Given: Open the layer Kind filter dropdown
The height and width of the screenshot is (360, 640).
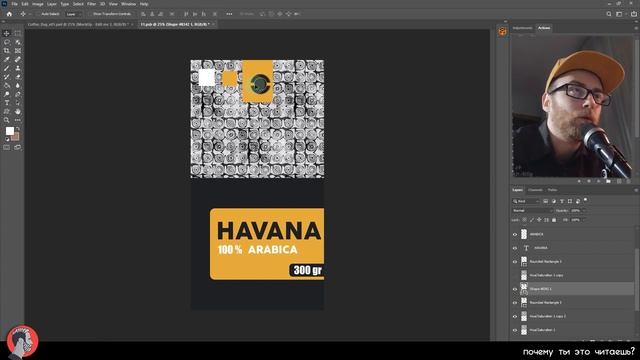Looking at the screenshot, I should 526,201.
